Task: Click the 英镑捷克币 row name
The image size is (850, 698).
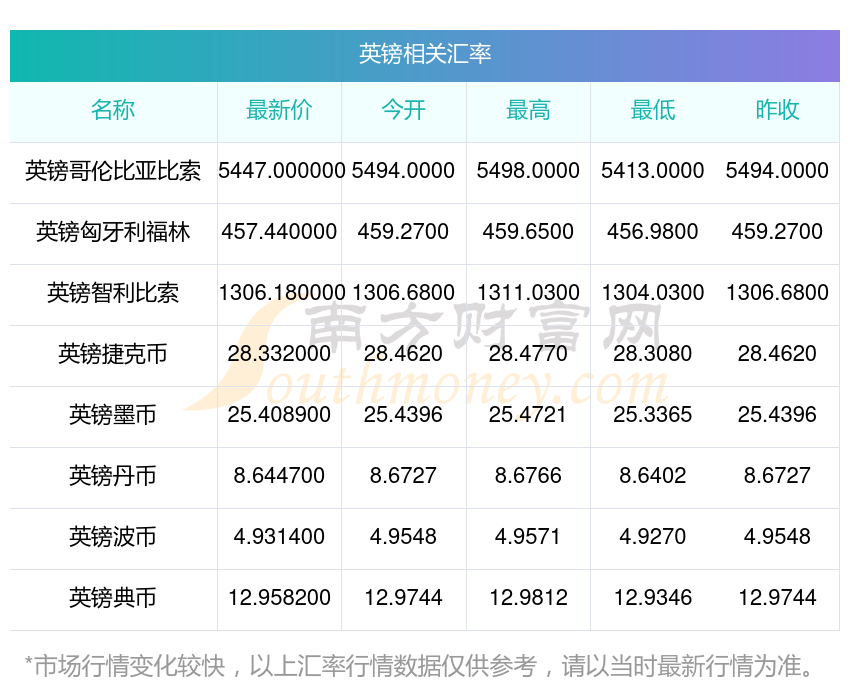Action: tap(113, 354)
